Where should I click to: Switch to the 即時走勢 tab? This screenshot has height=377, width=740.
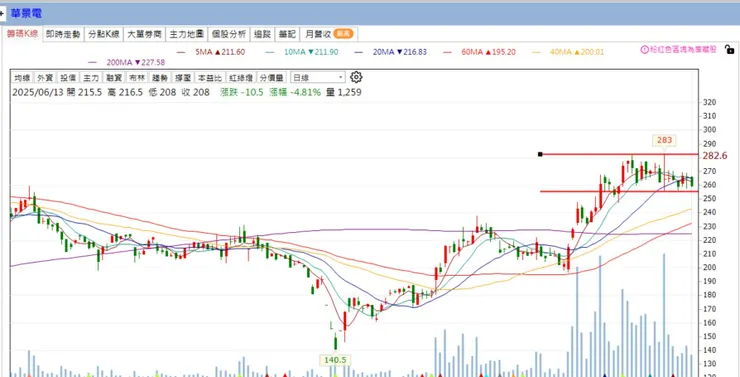click(x=63, y=34)
